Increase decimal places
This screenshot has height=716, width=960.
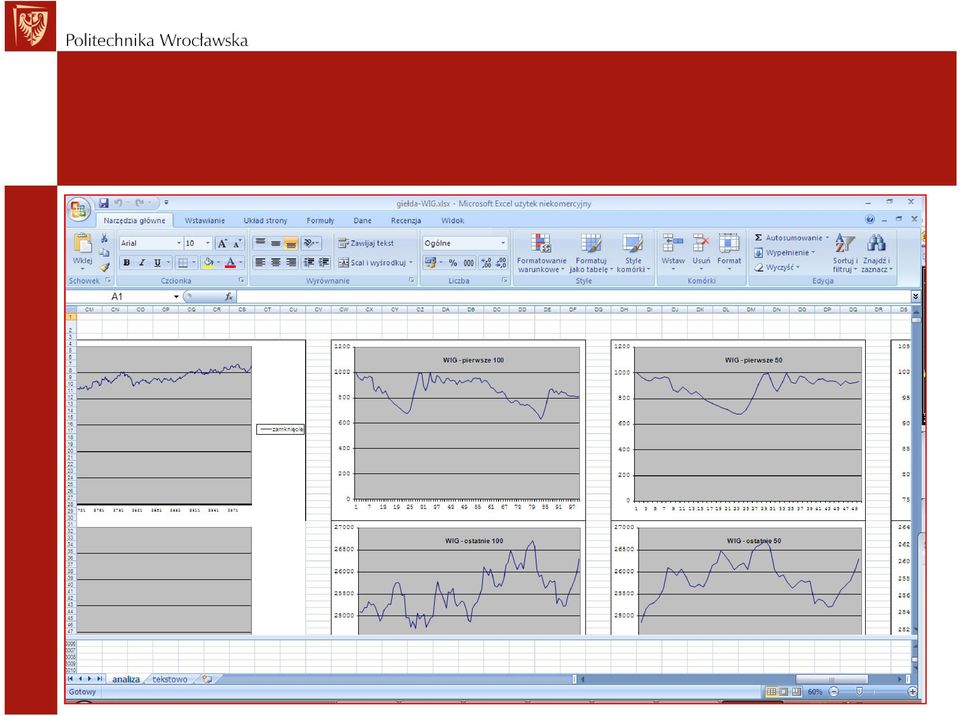tap(486, 263)
